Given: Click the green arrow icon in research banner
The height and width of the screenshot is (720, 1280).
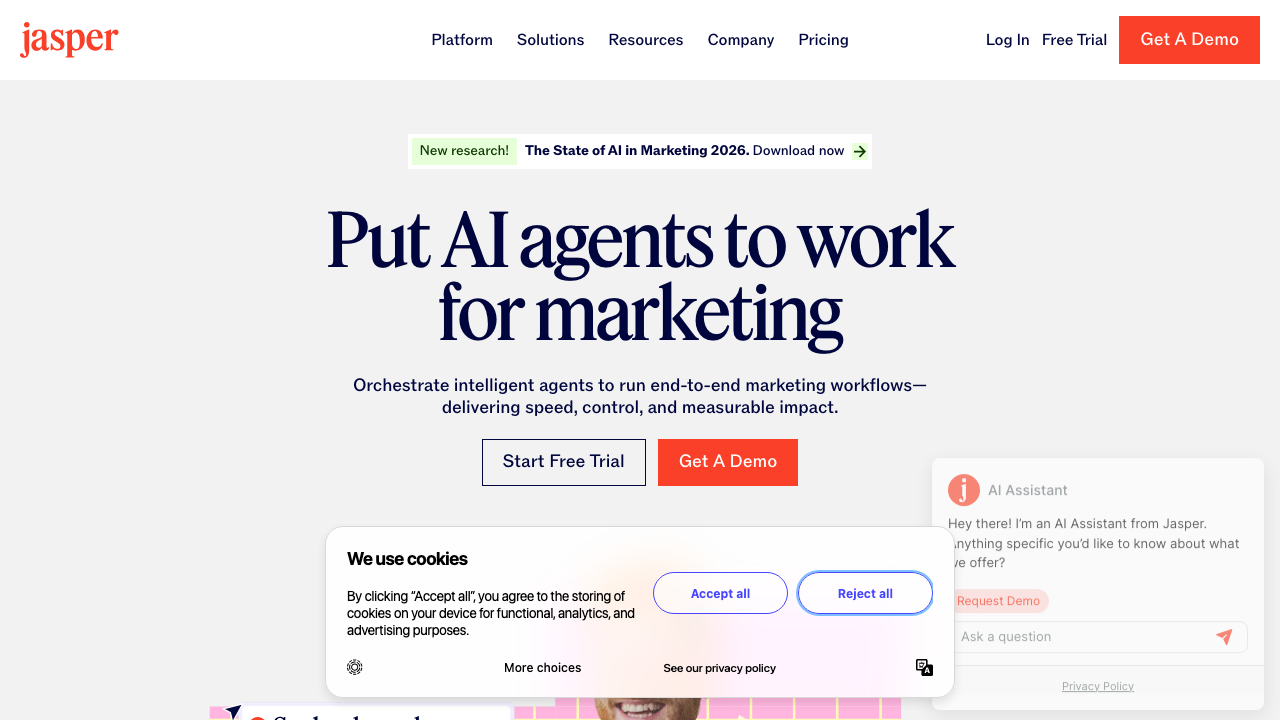Looking at the screenshot, I should click(x=860, y=152).
